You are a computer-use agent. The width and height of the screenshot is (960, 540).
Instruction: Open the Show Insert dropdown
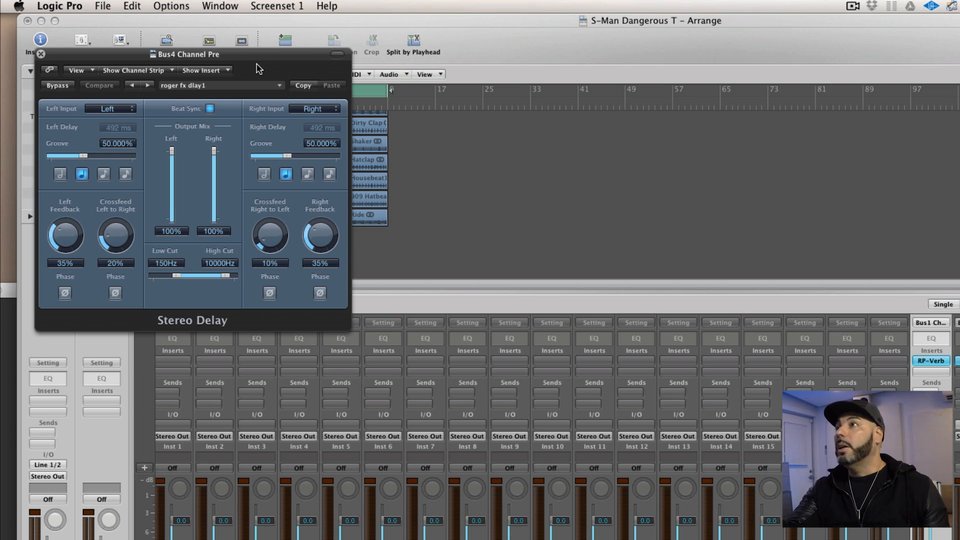pos(206,70)
